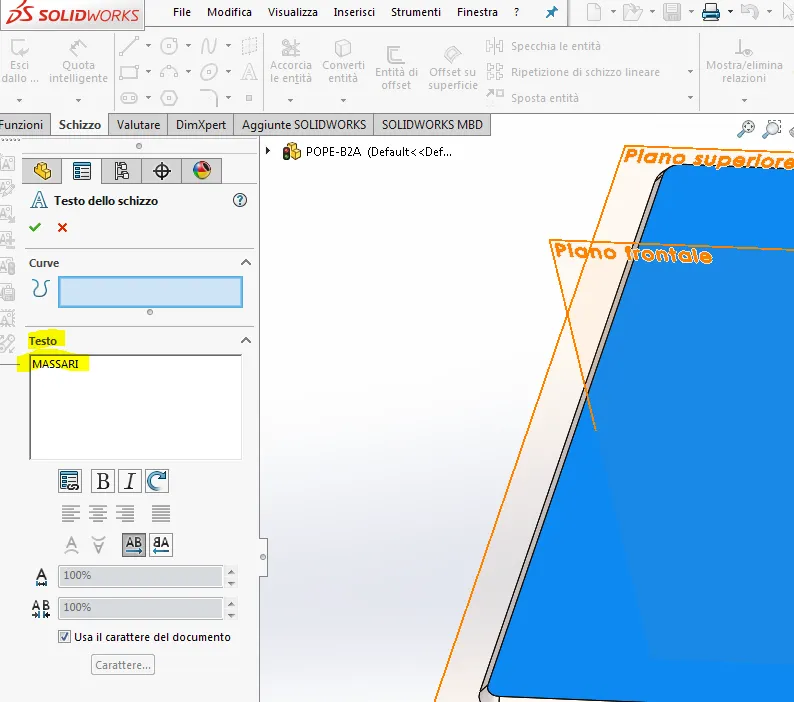Open the Spline tool dropdown arrow

(228, 46)
